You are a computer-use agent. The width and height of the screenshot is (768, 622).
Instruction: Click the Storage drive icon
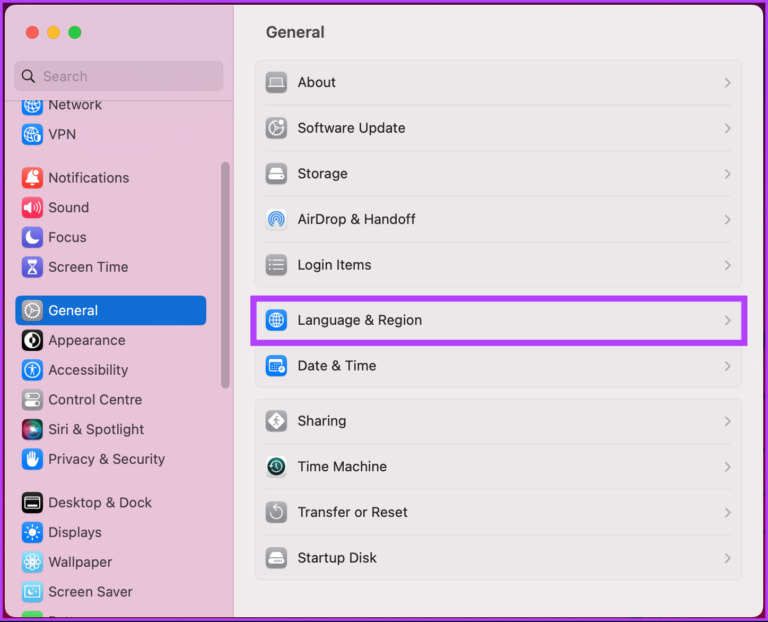click(x=276, y=174)
